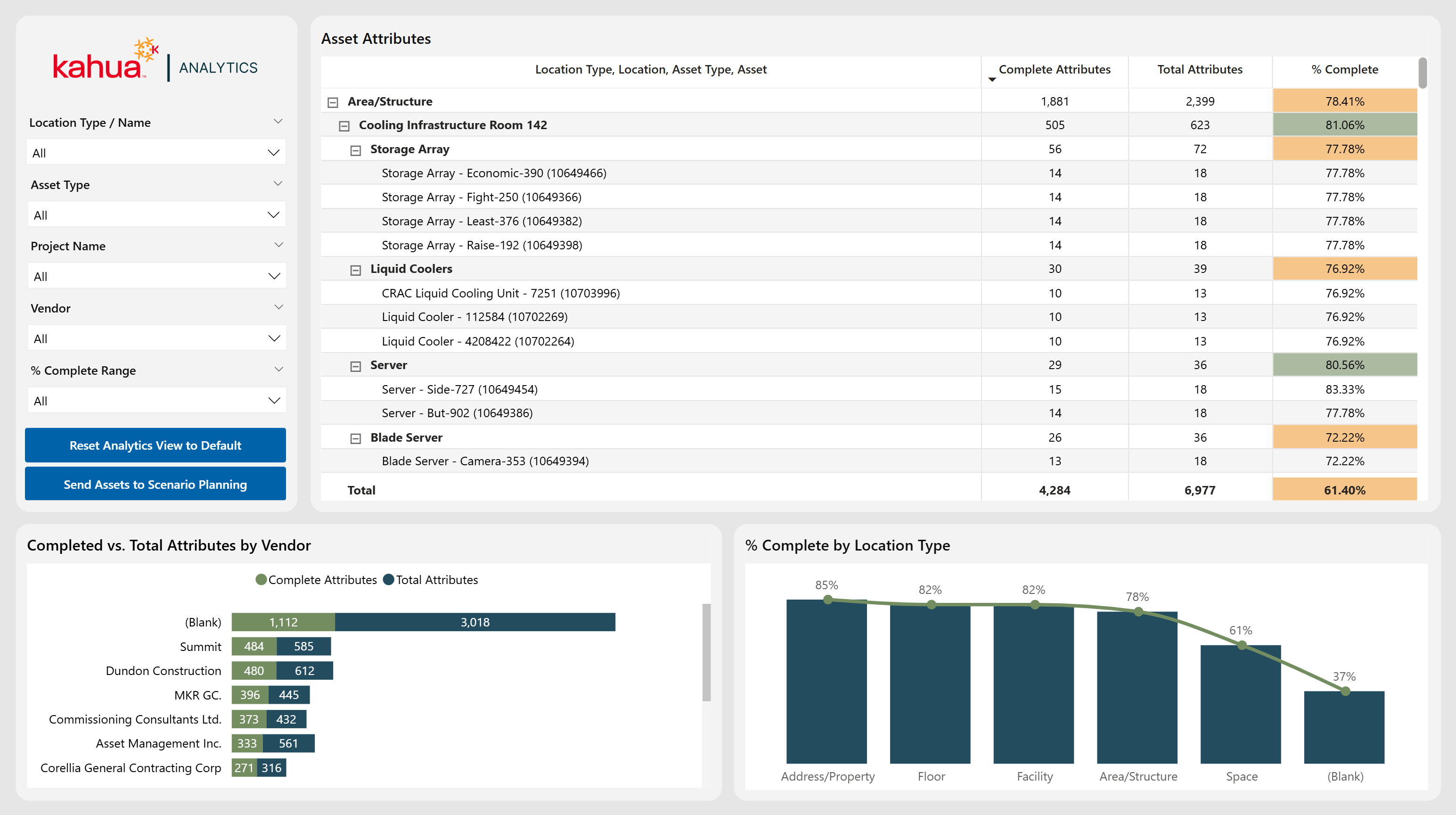
Task: Toggle Complete Attributes legend item
Action: (317, 580)
